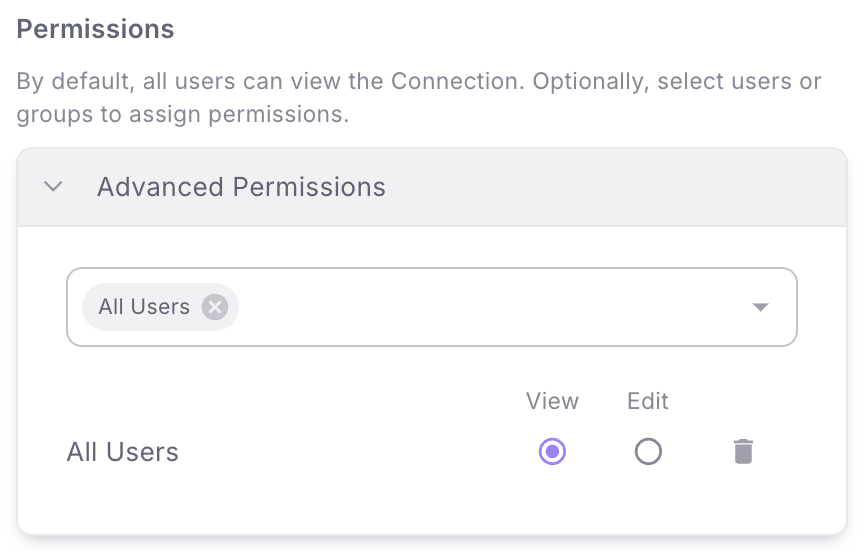The height and width of the screenshot is (552, 864).
Task: Click the View column header
Action: (552, 401)
